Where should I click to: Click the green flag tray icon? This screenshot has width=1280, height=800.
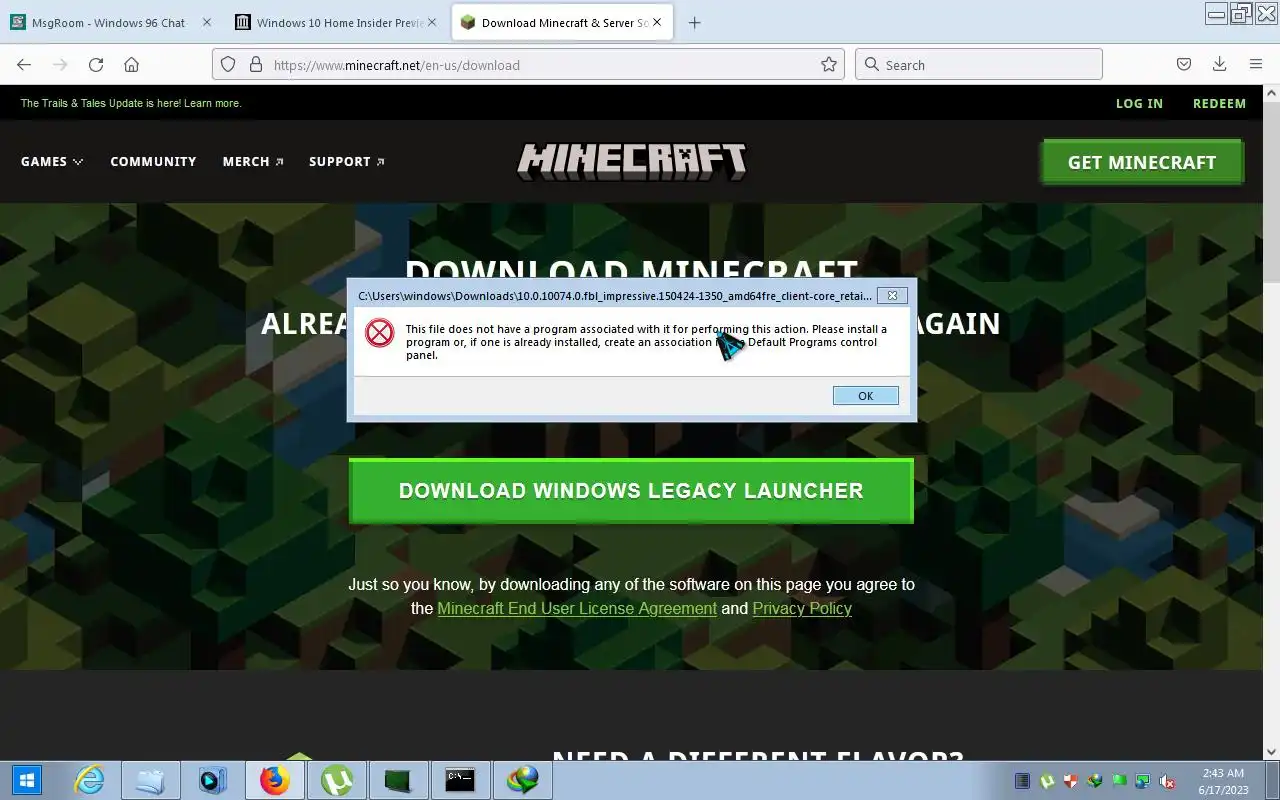(1119, 781)
